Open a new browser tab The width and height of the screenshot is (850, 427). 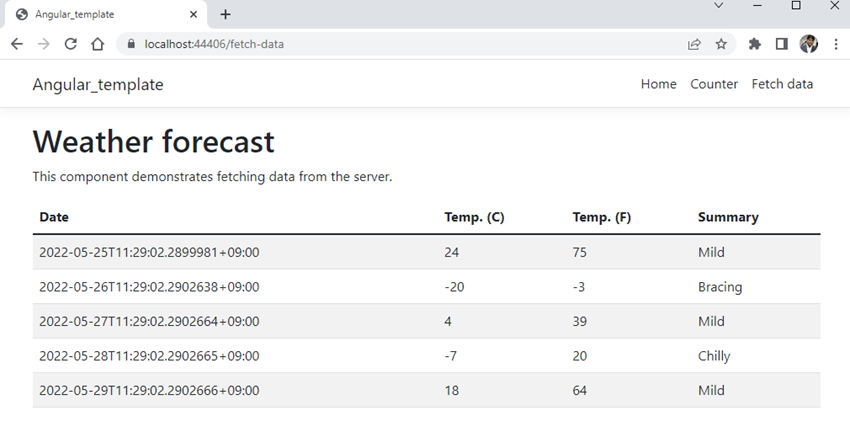click(x=225, y=14)
